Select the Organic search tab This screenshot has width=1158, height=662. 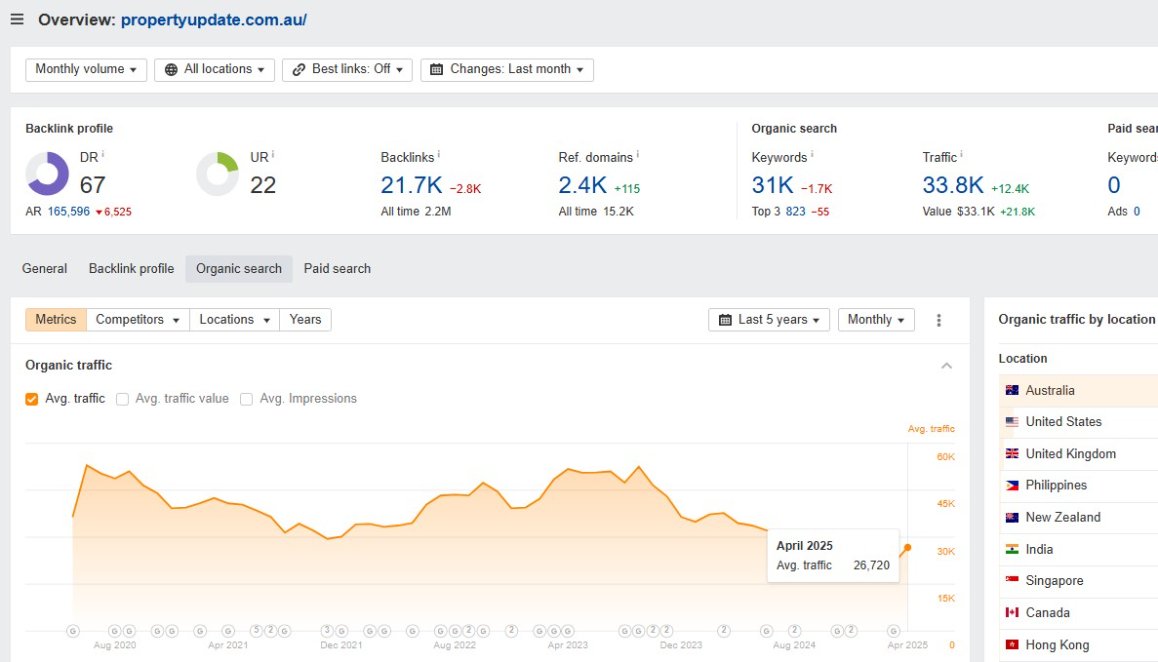tap(239, 269)
